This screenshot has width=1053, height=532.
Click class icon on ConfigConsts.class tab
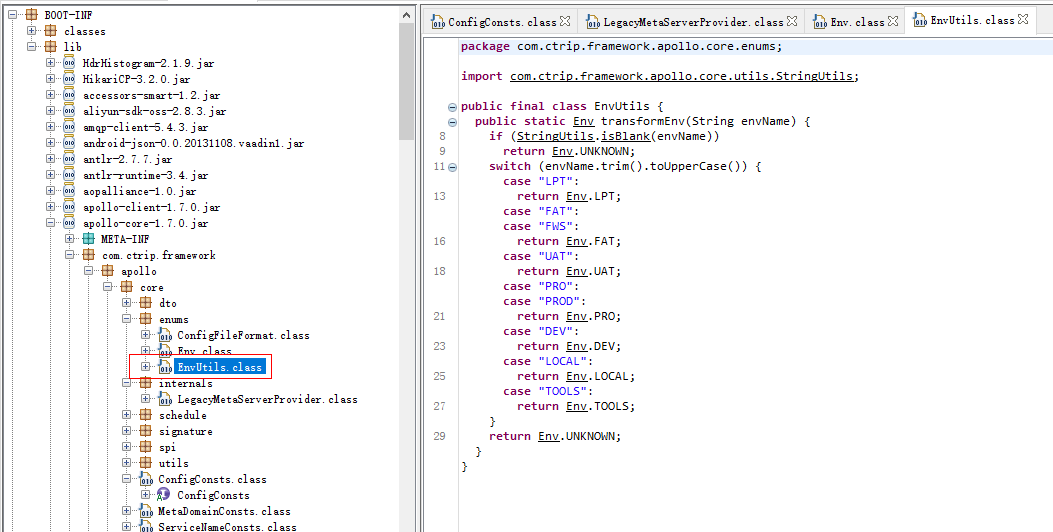pos(438,22)
